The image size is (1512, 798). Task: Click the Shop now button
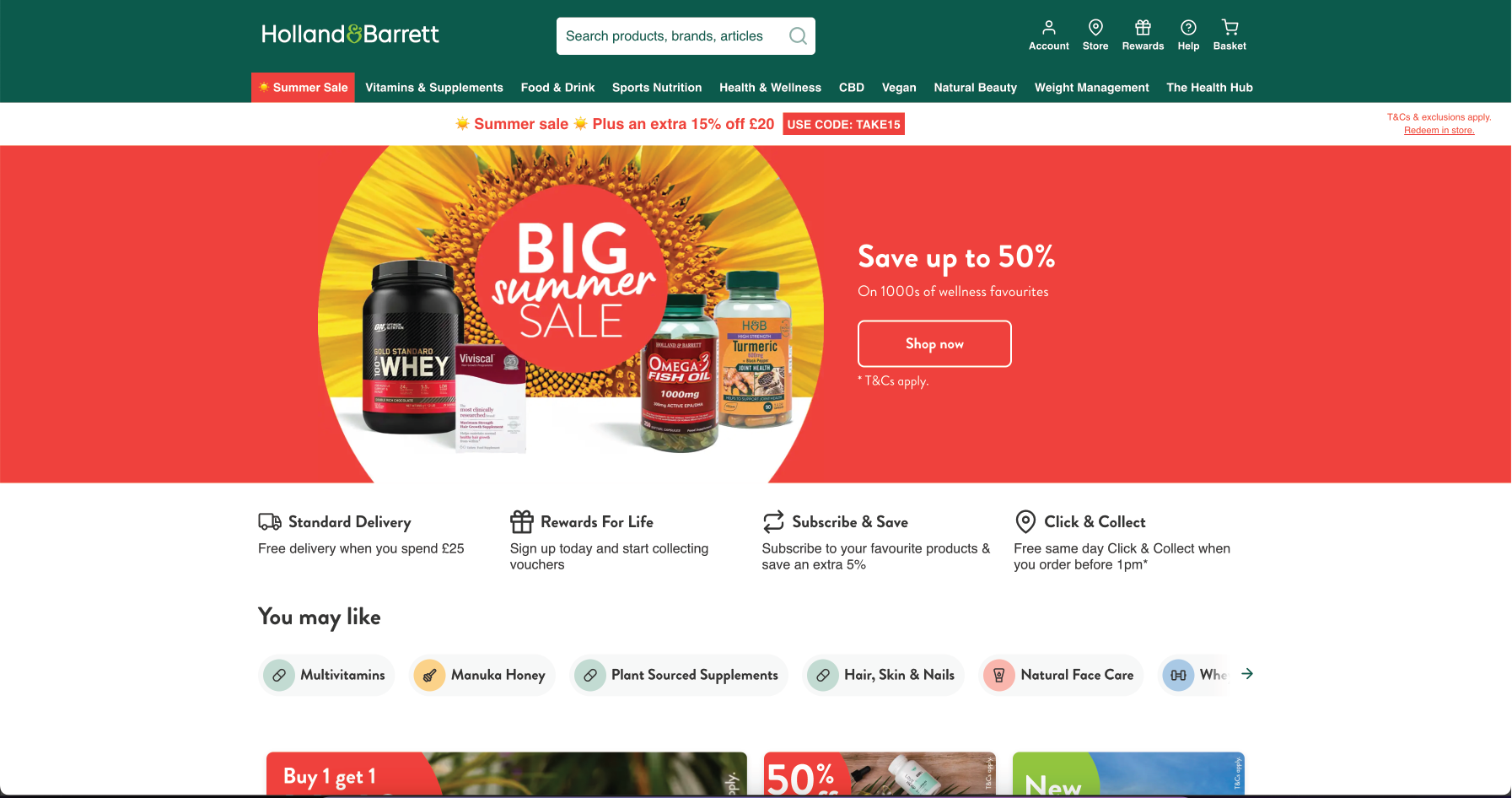click(x=934, y=343)
